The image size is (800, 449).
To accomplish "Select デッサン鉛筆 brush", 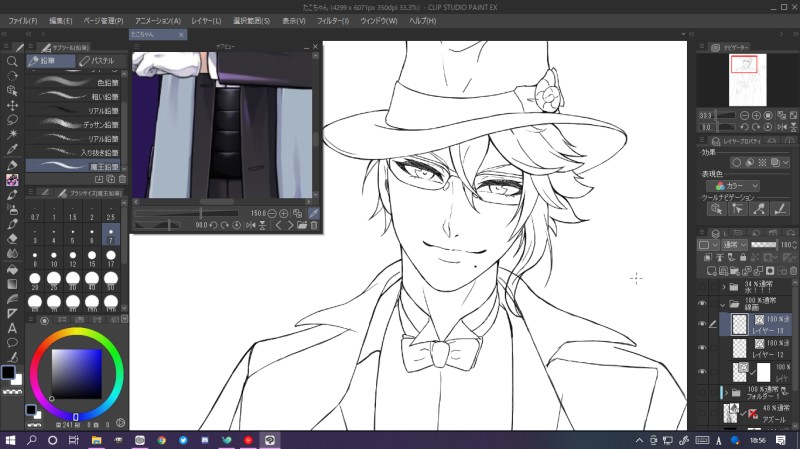I will [72, 124].
